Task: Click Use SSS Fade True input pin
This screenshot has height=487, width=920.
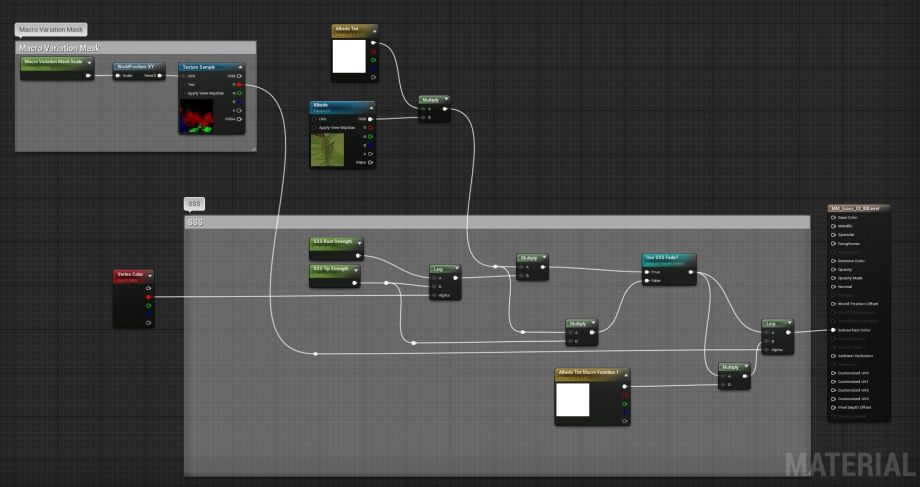Action: (647, 272)
